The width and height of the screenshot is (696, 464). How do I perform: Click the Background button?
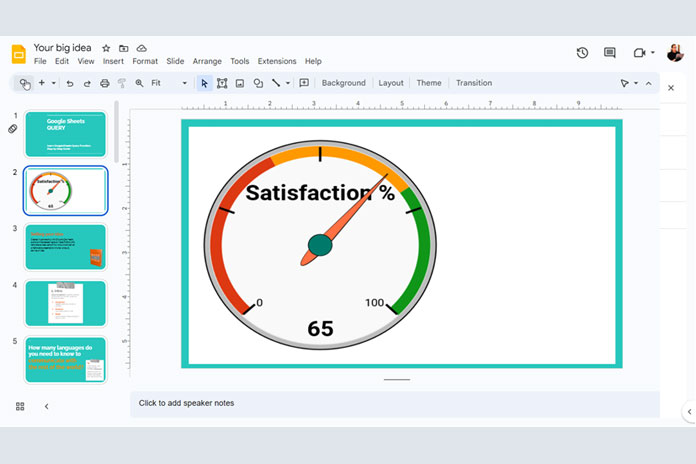[x=343, y=83]
